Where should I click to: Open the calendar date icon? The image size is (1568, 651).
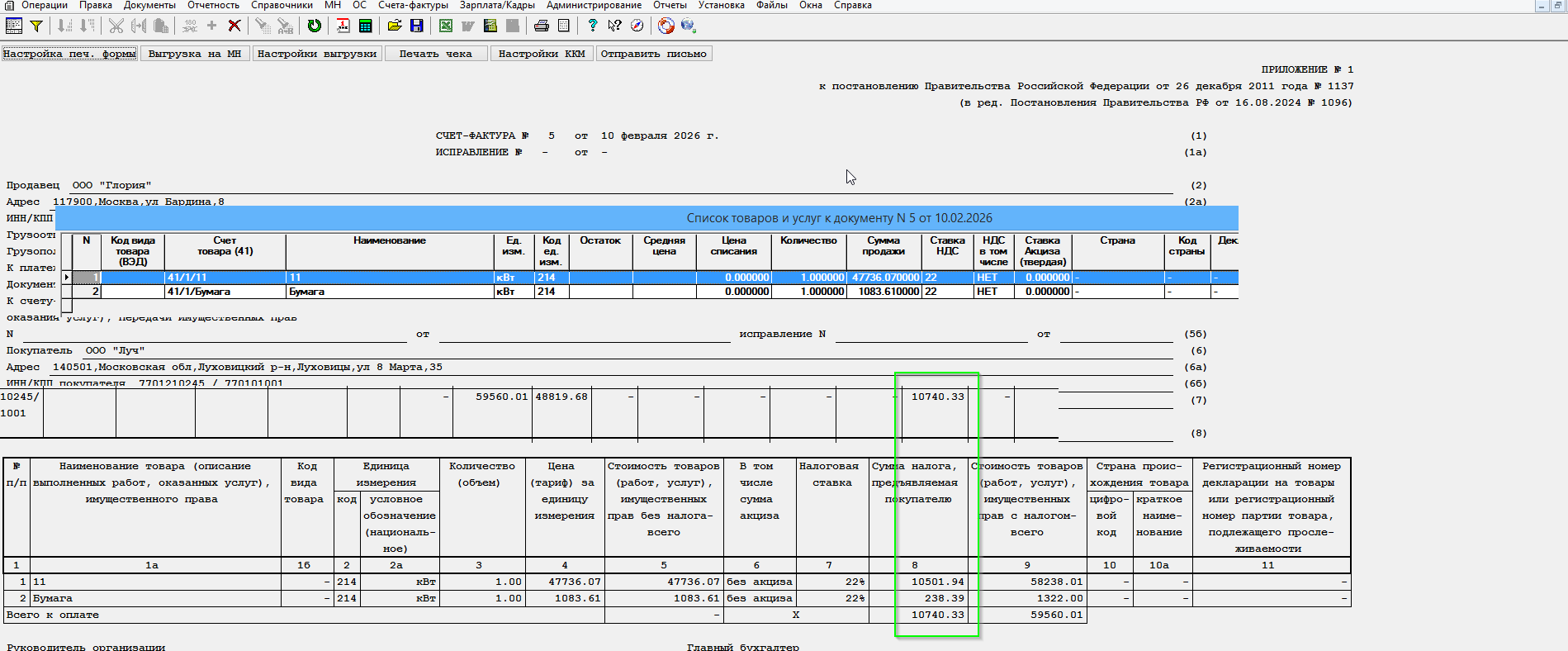343,26
